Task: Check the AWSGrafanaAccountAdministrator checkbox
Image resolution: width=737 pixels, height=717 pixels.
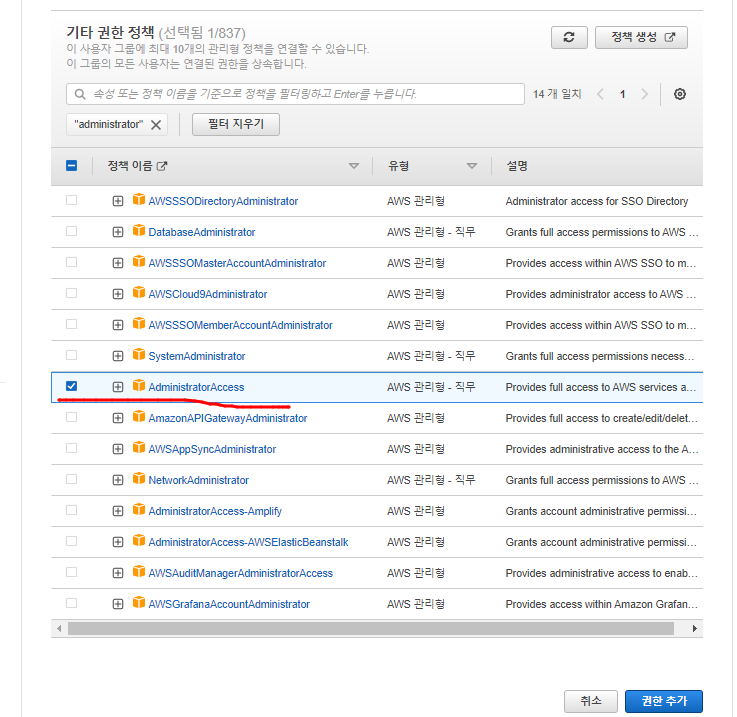Action: (71, 604)
